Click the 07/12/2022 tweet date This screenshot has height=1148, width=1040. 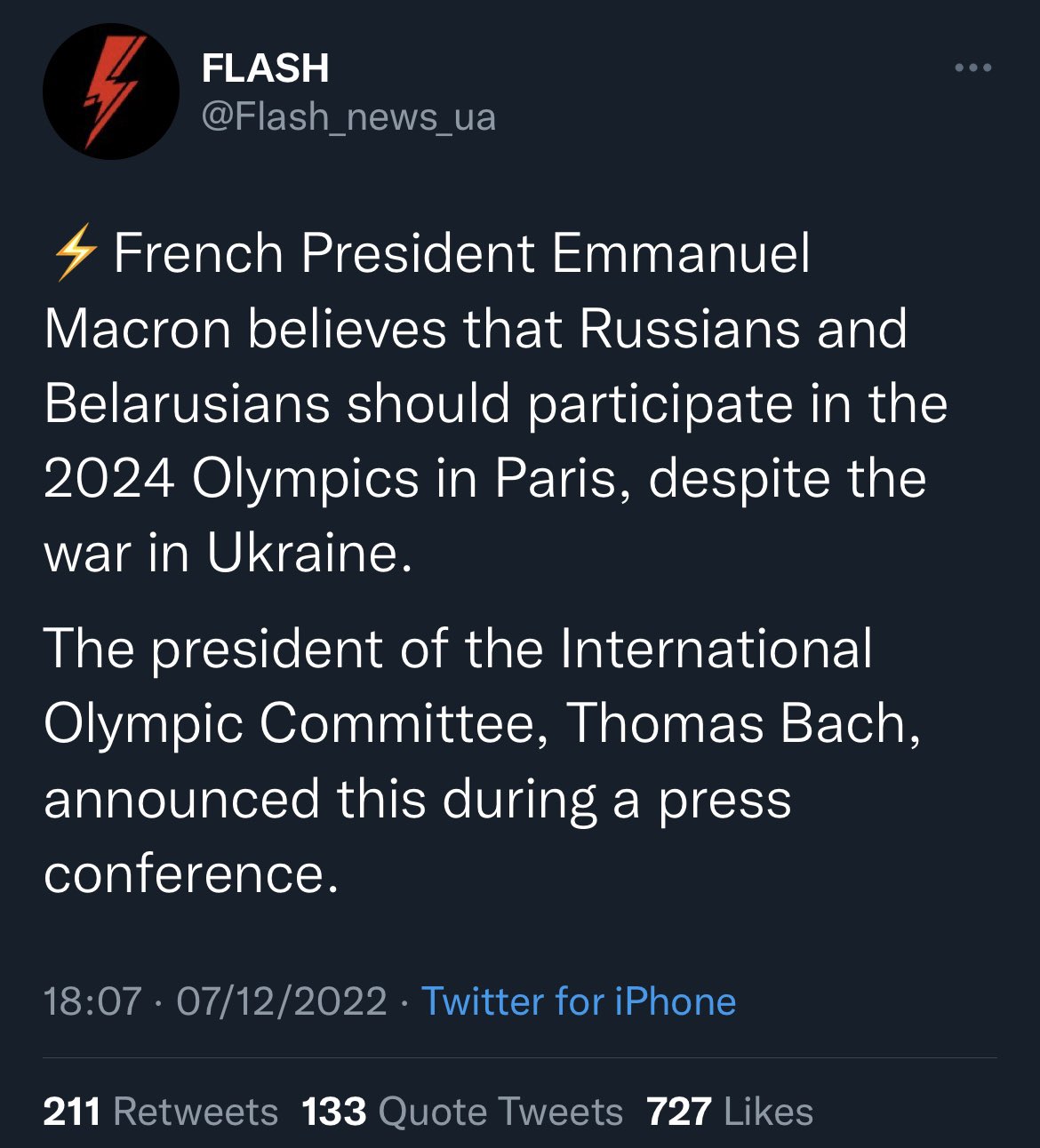281,1001
